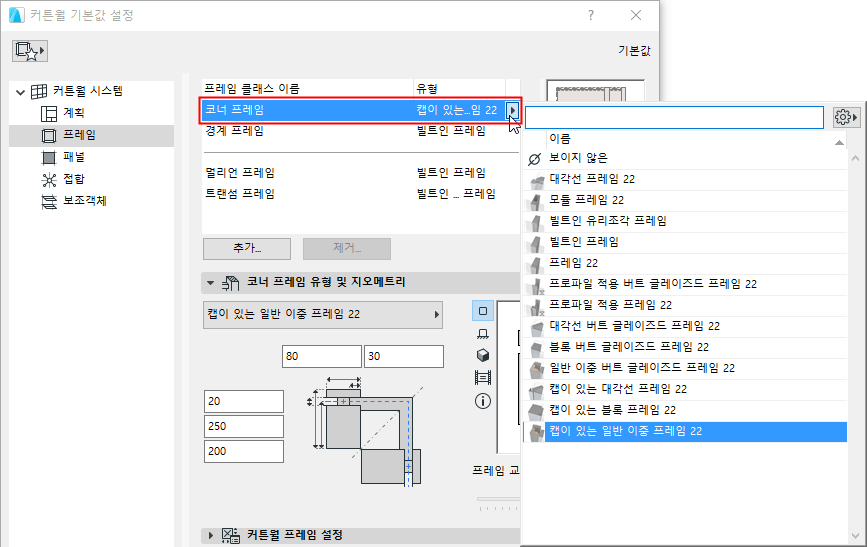The height and width of the screenshot is (547, 867).
Task: Choose 모듈 프레임 22 from the list
Action: coord(685,200)
